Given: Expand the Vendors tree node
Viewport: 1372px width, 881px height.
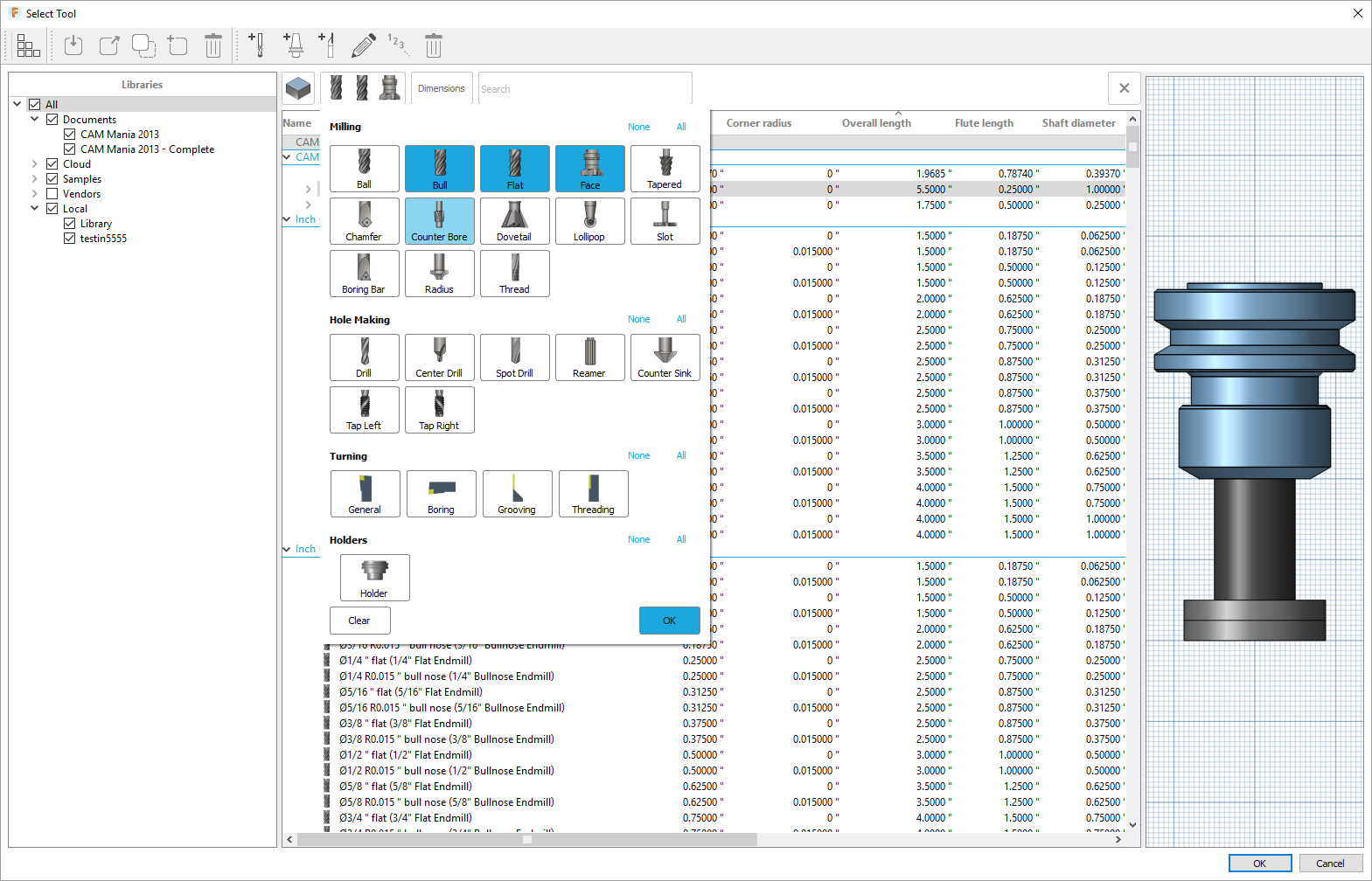Looking at the screenshot, I should tap(34, 193).
